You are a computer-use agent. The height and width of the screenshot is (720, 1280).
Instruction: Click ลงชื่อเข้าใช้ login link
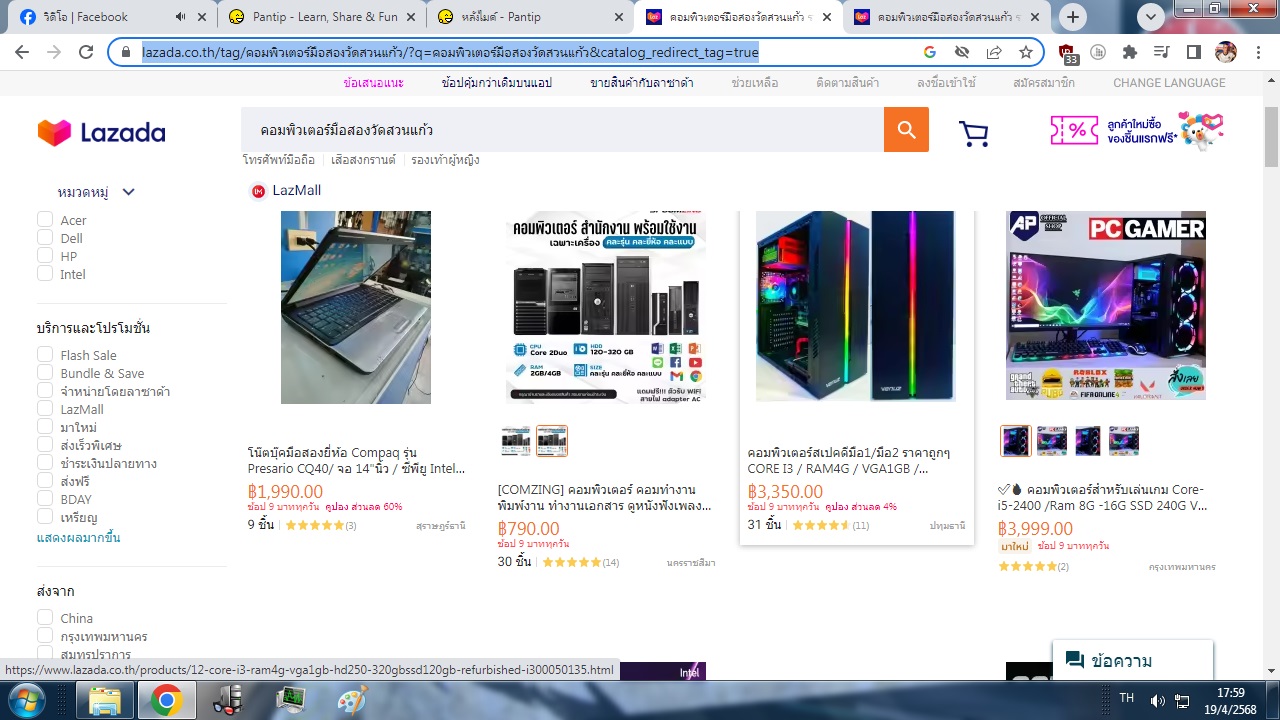(x=946, y=83)
